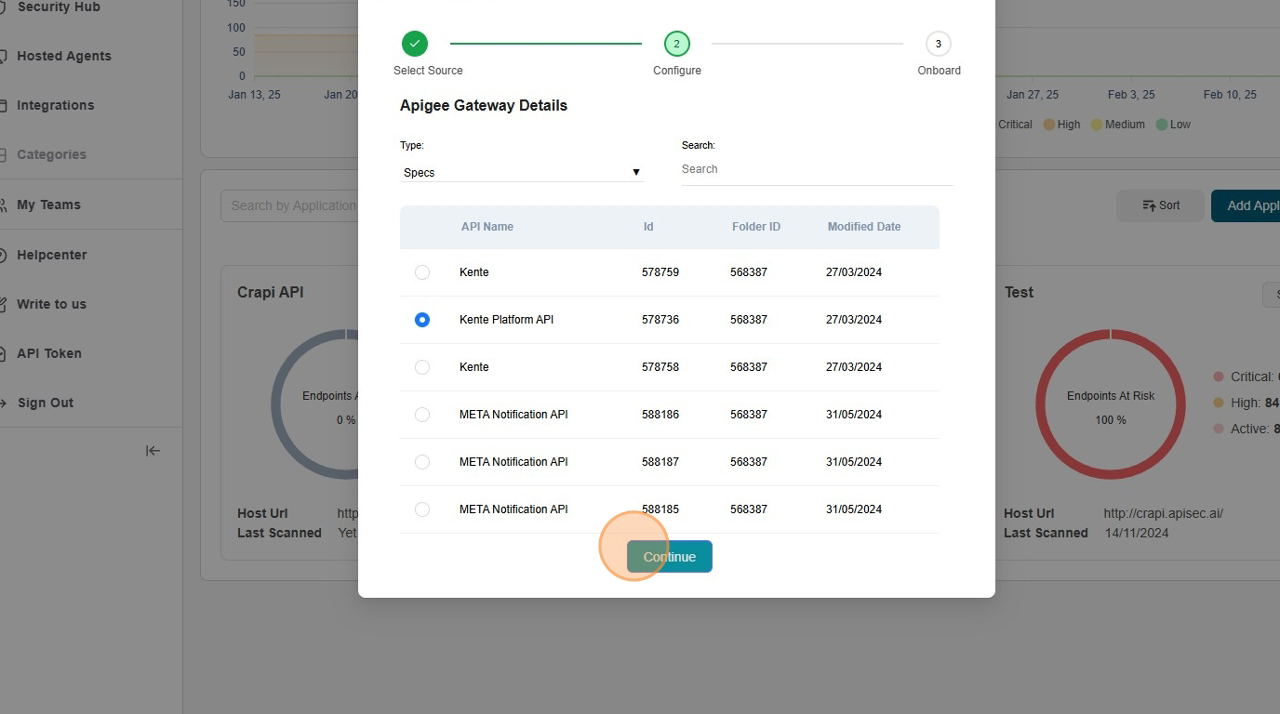Click the API Name column header
Image resolution: width=1280 pixels, height=714 pixels.
[x=487, y=227]
